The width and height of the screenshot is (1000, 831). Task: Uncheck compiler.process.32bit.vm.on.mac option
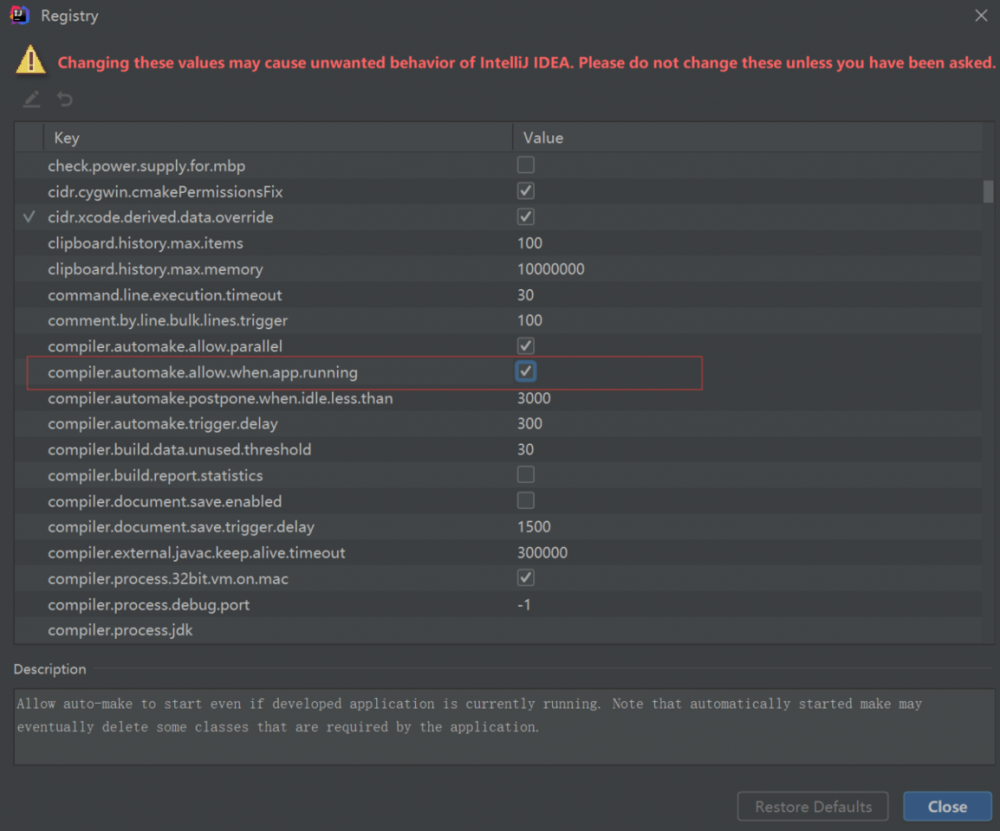pos(525,578)
